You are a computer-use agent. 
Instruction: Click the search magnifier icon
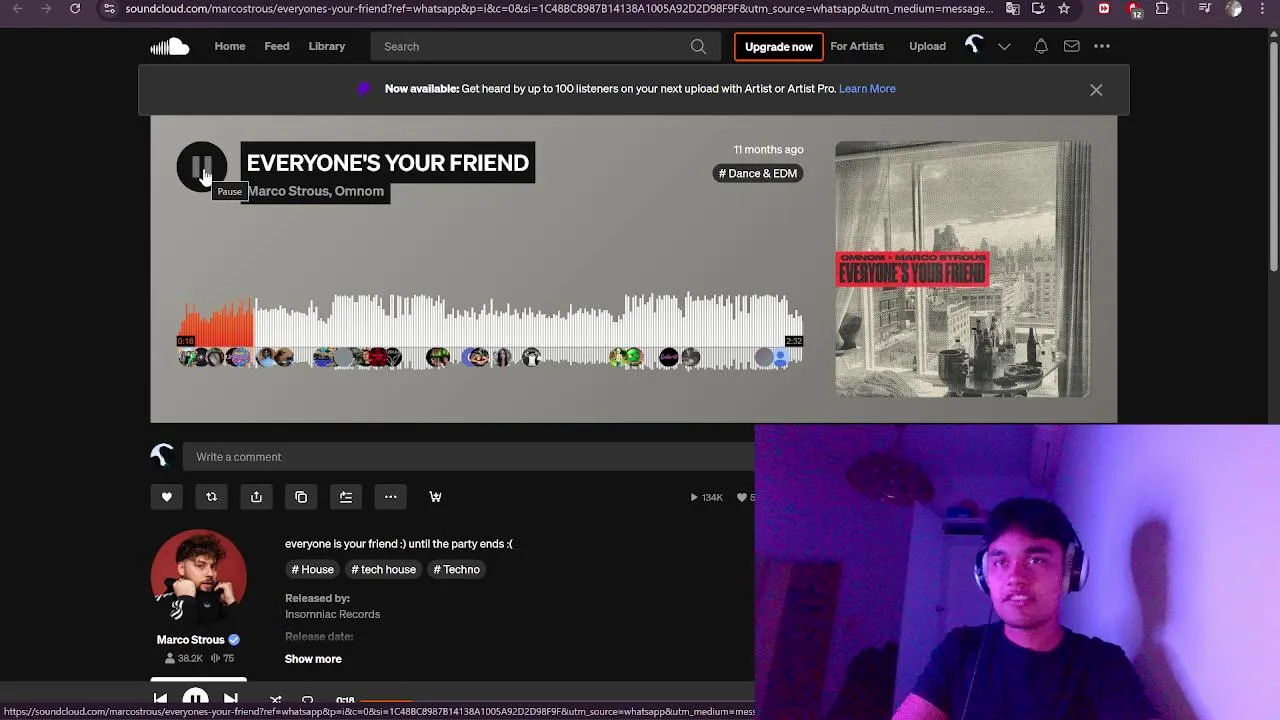click(698, 47)
